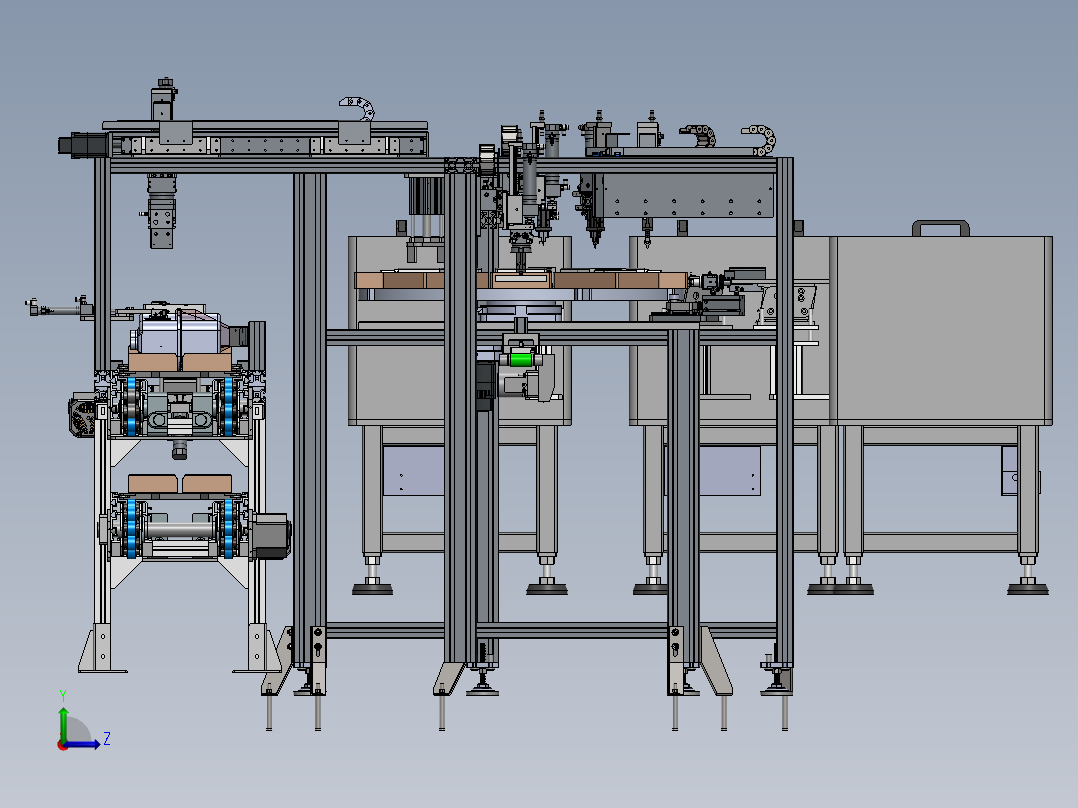Viewport: 1078px width, 808px height.
Task: Select the black servo motor at the top-left rail end
Action: [83, 145]
